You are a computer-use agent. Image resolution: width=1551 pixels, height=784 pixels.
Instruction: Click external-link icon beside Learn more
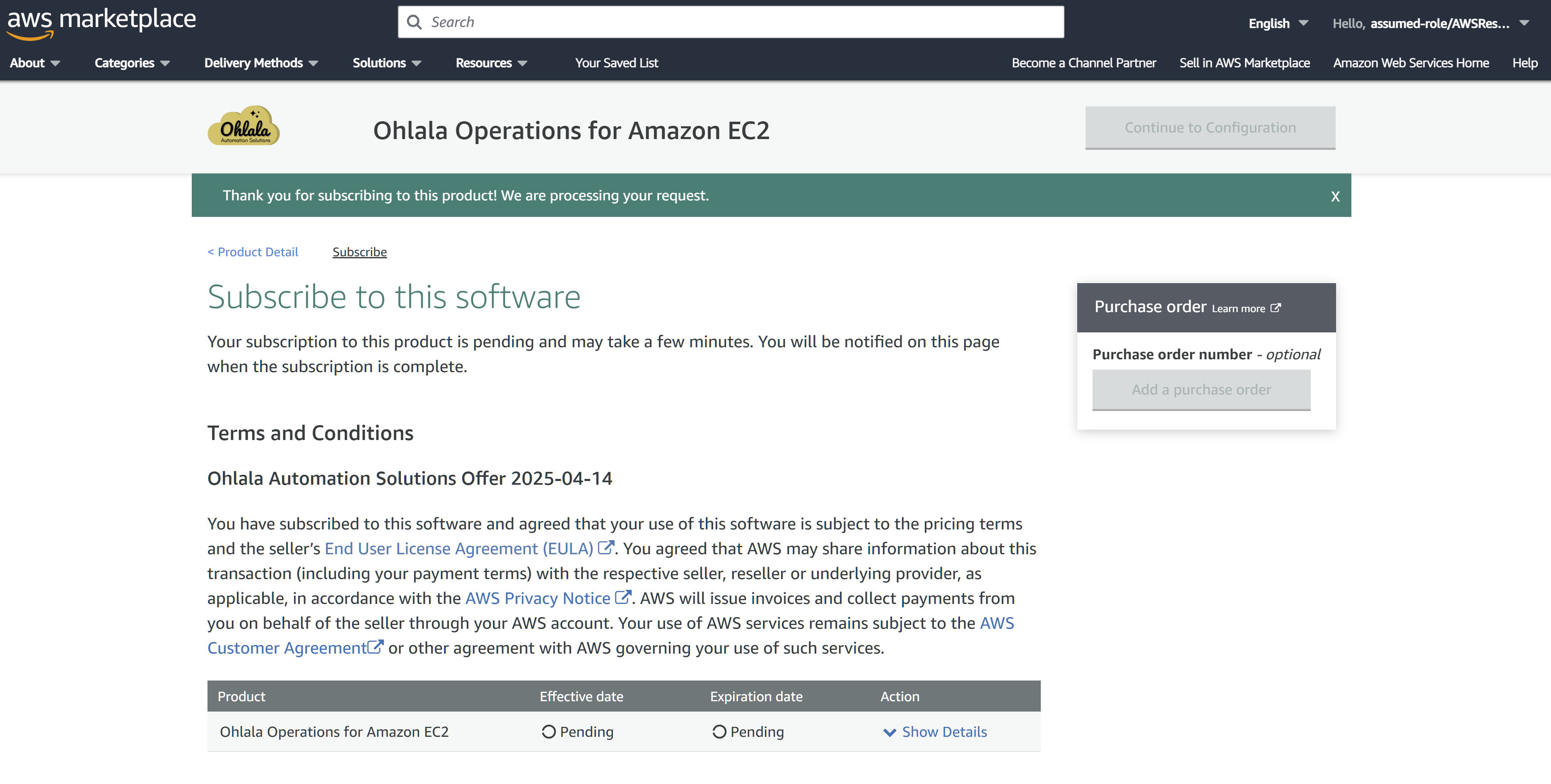point(1275,308)
